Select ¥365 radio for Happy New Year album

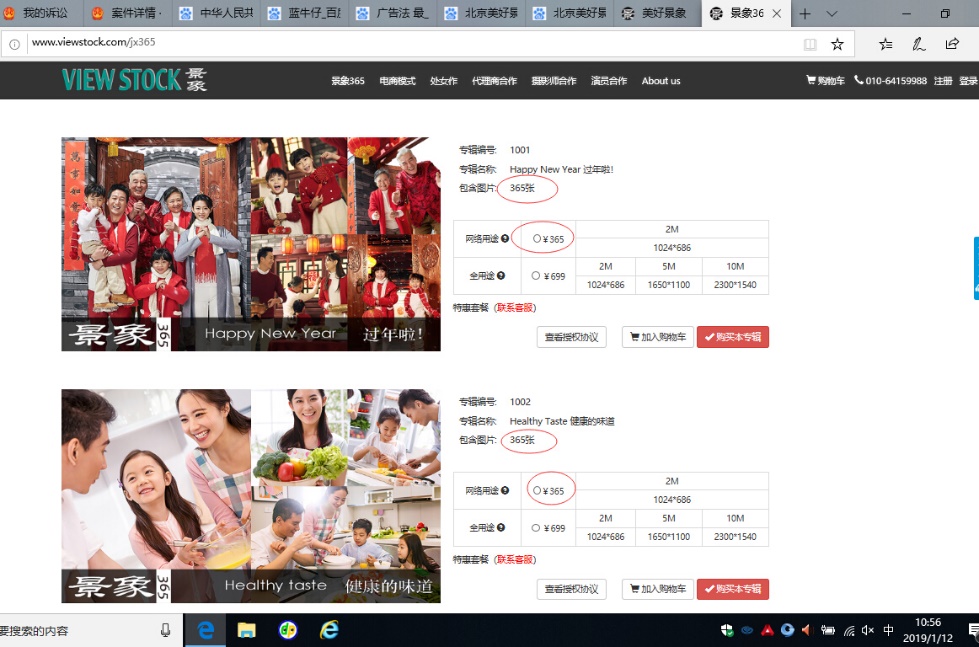click(x=537, y=239)
